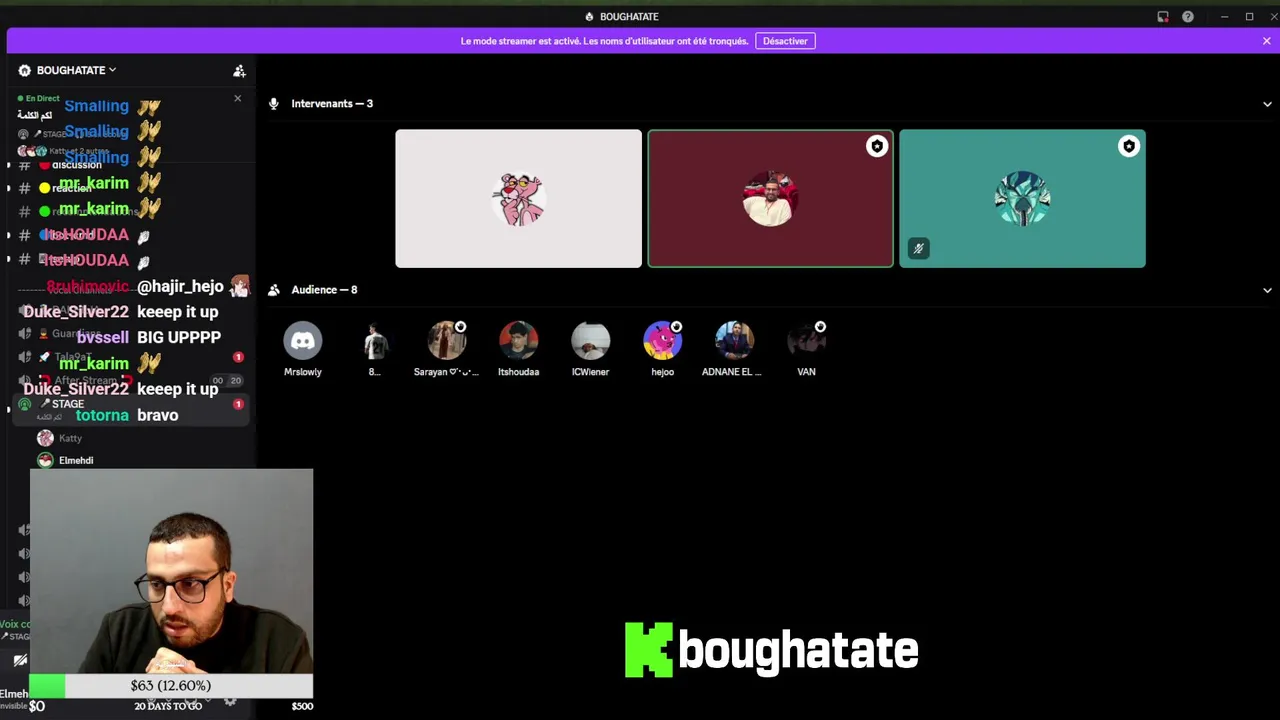This screenshot has width=1280, height=720.
Task: Click moderator badge on the red speaker tile
Action: pyautogui.click(x=877, y=146)
